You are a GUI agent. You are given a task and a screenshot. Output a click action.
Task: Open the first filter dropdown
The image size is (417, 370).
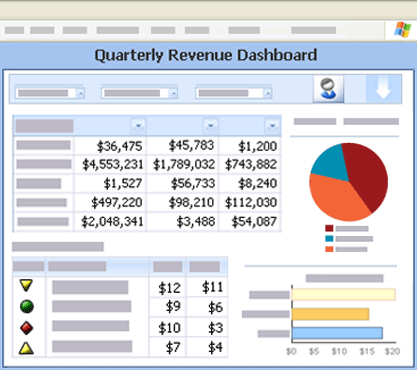tap(50, 93)
